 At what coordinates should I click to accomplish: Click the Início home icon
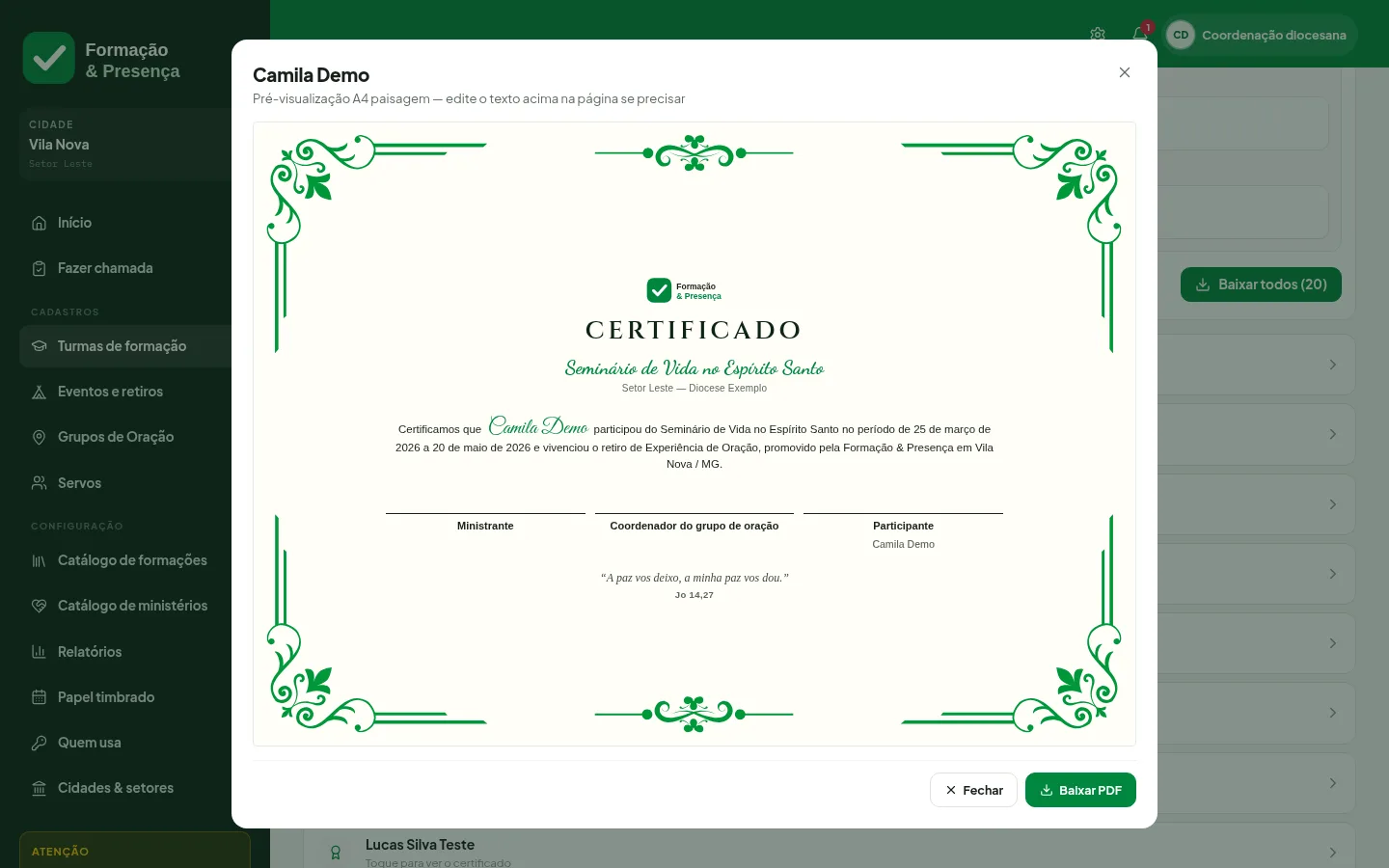pyautogui.click(x=40, y=223)
